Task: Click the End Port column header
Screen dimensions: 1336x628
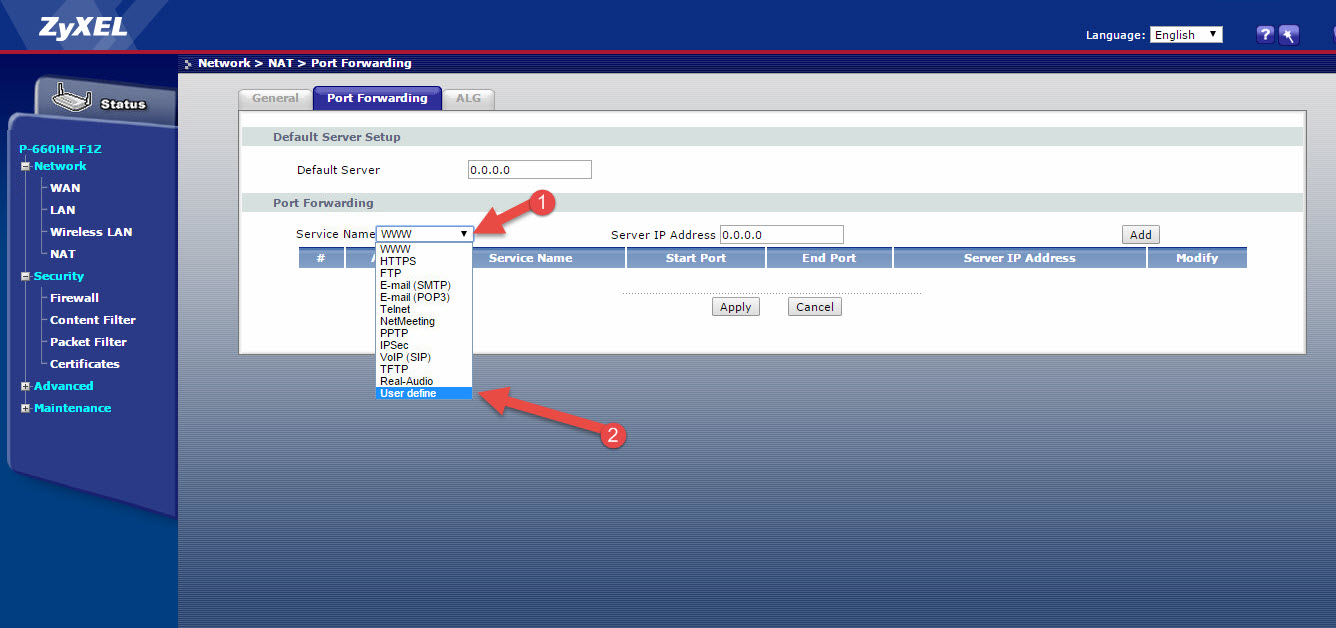Action: click(829, 258)
